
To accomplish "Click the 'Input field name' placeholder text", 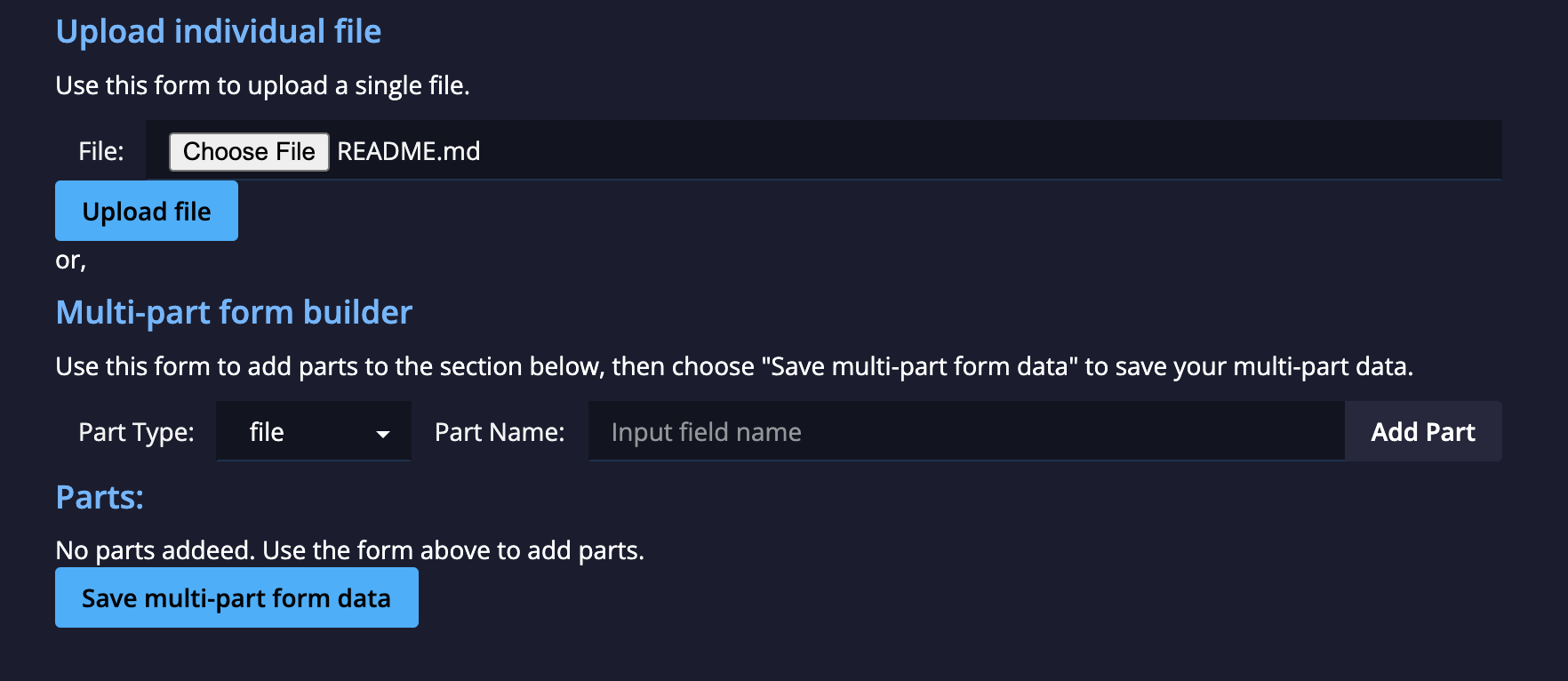I will click(706, 432).
